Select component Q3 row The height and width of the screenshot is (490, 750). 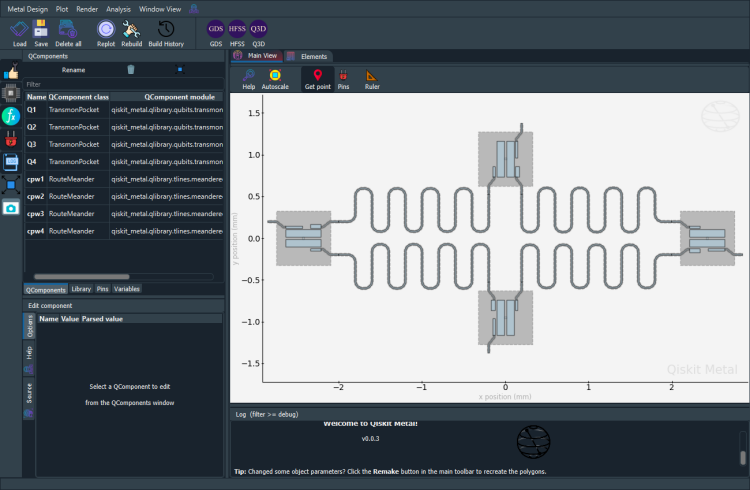[x=124, y=145]
